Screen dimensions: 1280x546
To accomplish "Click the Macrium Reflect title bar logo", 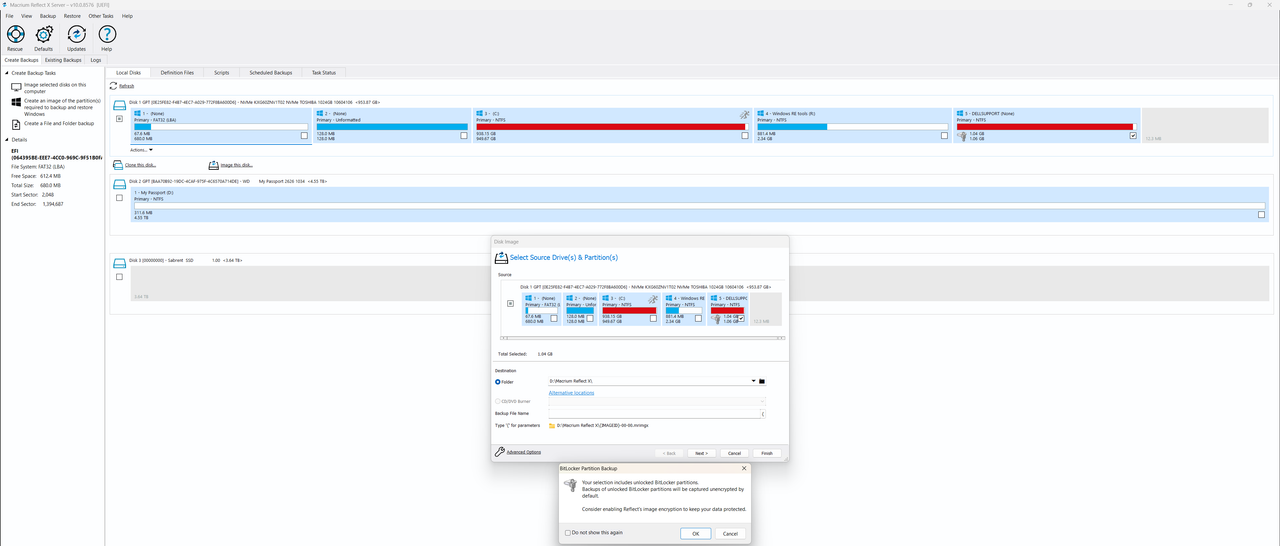I will point(6,5).
